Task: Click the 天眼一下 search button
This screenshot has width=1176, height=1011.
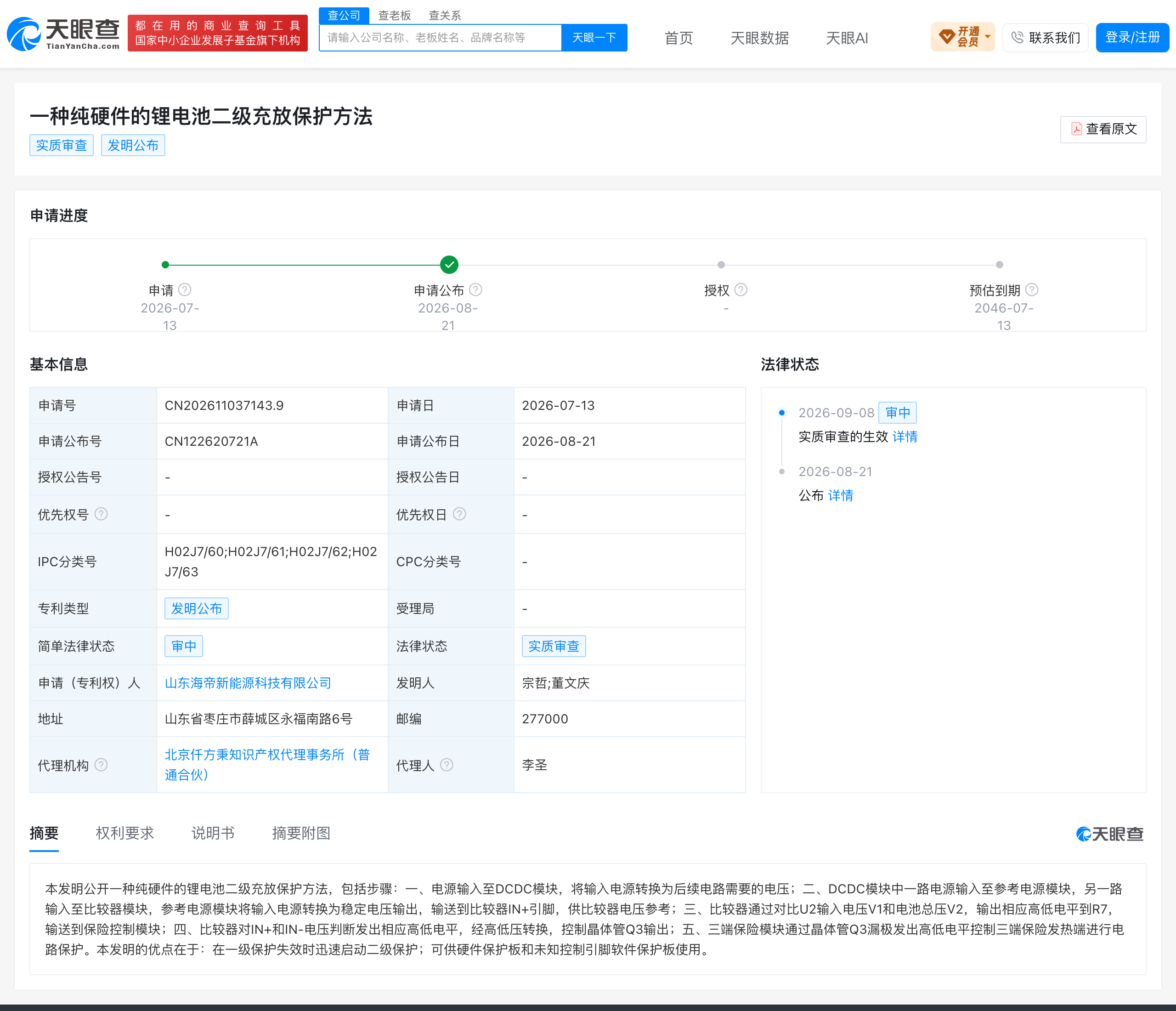Action: [594, 38]
